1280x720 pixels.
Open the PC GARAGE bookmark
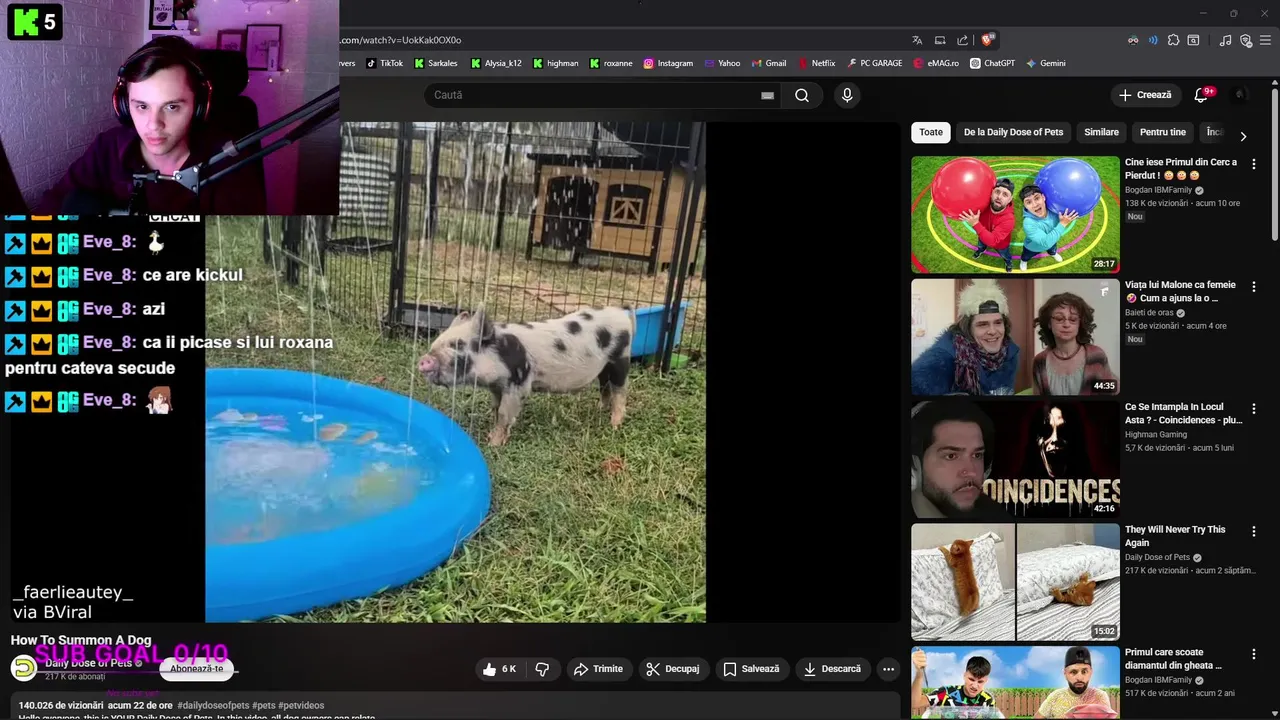[874, 63]
